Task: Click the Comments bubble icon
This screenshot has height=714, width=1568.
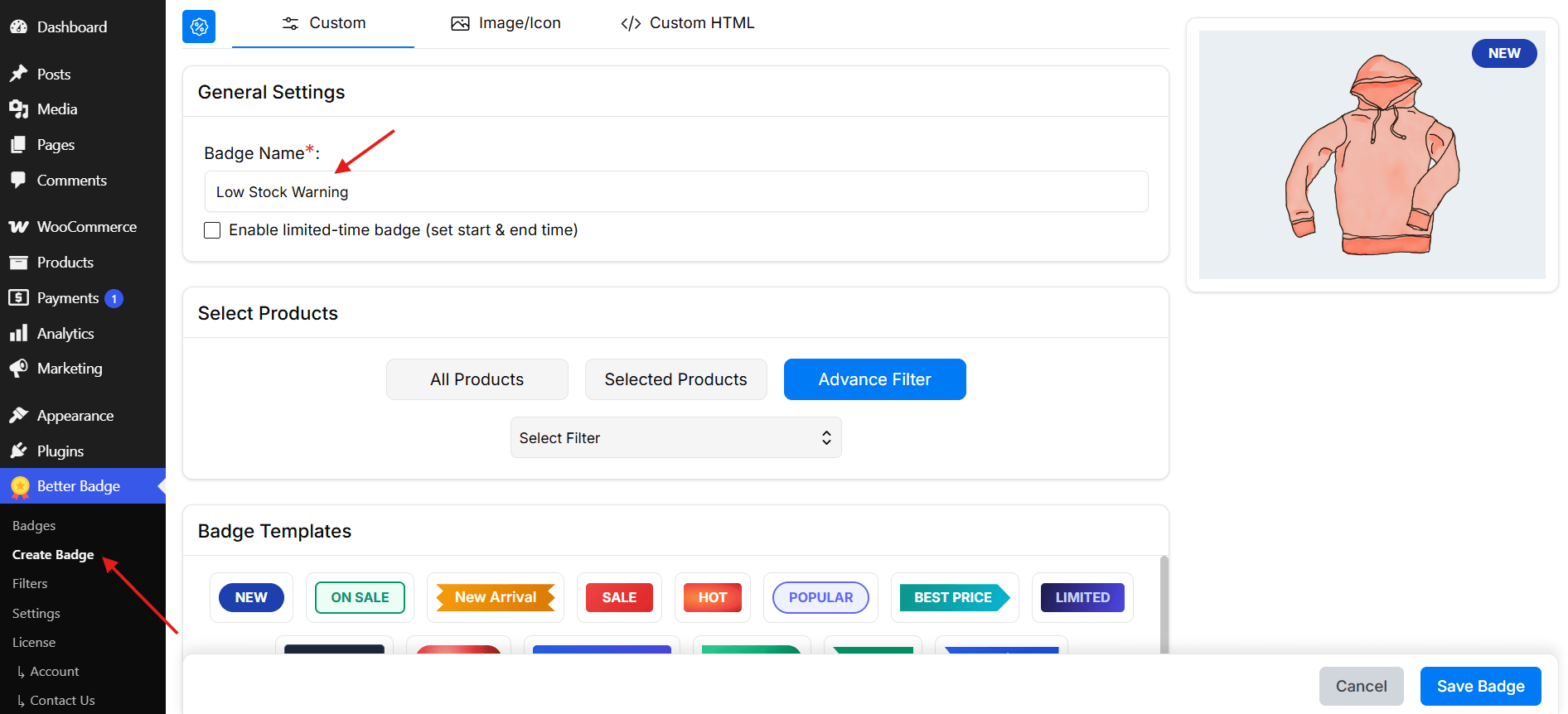Action: click(18, 180)
